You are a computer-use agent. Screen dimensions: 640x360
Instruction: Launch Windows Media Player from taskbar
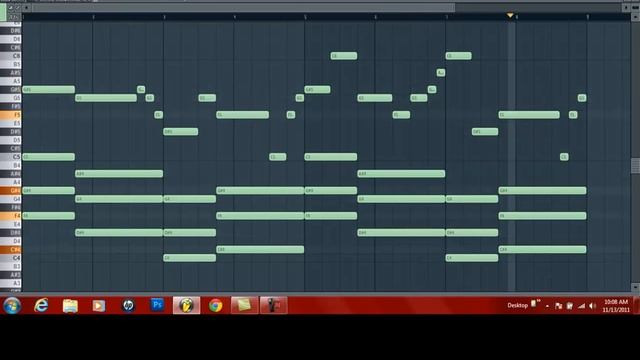point(99,305)
